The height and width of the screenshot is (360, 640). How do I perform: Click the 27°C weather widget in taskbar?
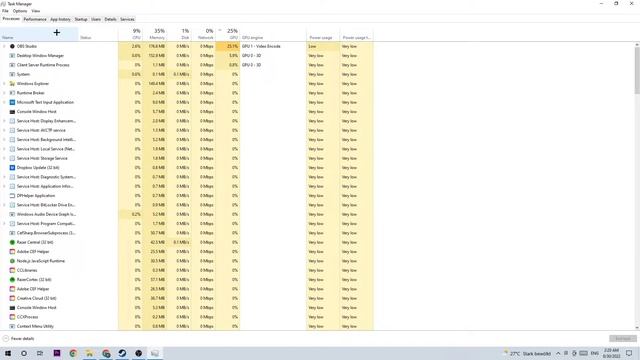[x=527, y=353]
